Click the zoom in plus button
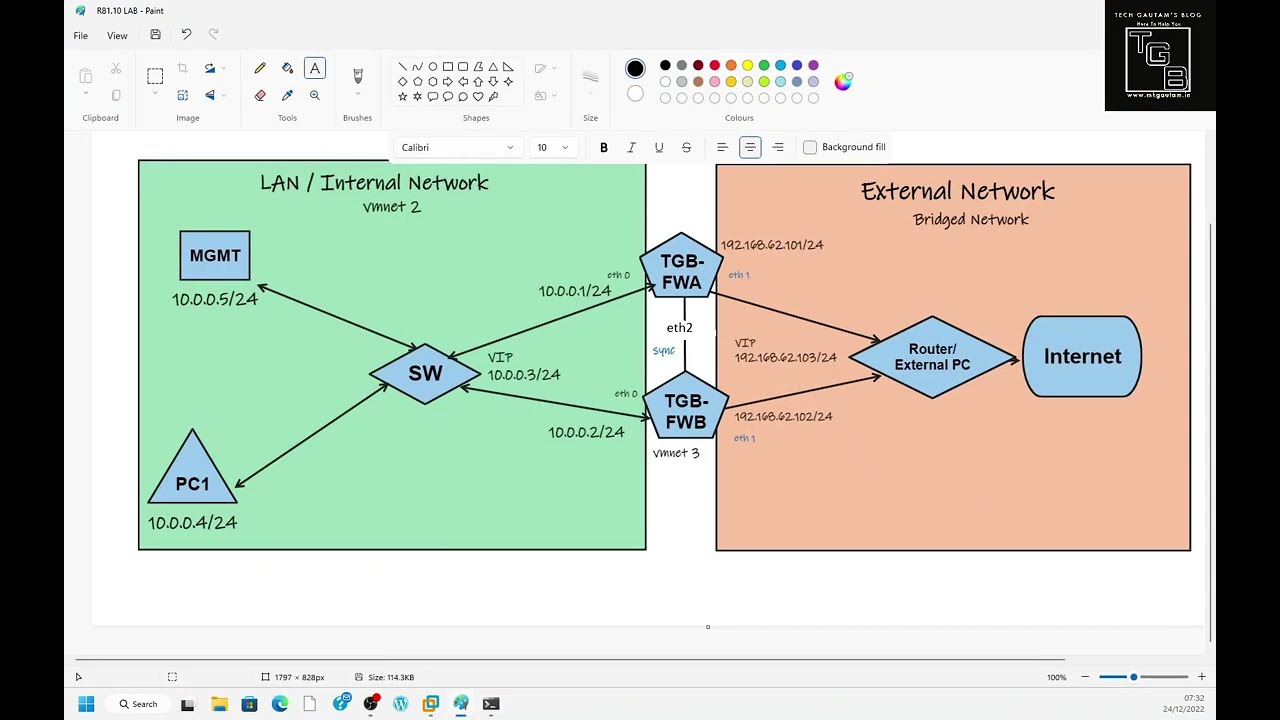 (1201, 677)
